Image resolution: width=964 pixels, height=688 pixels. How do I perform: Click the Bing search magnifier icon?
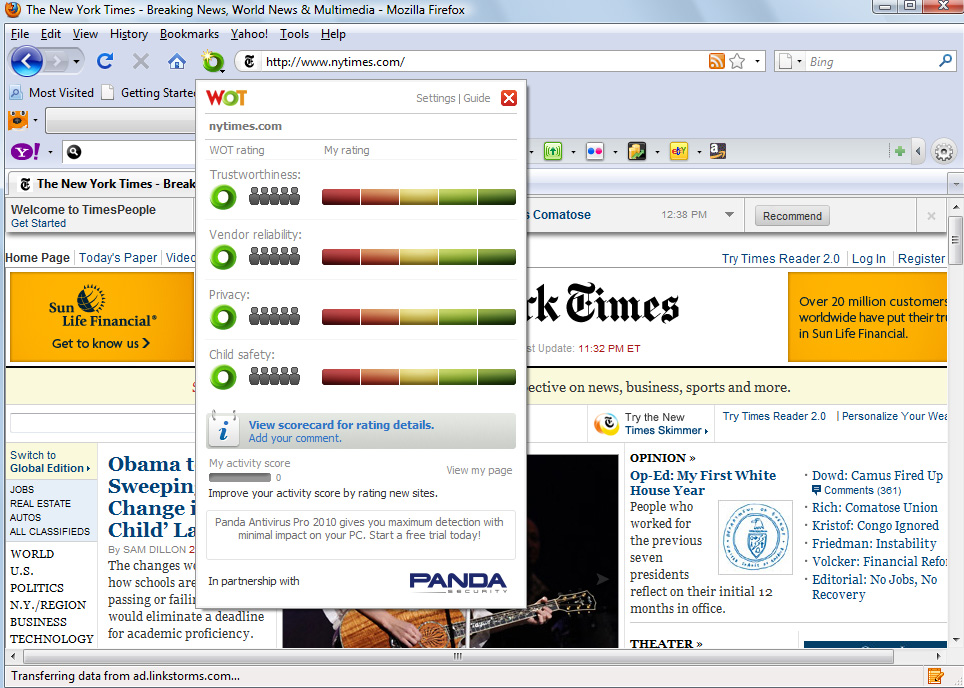946,61
